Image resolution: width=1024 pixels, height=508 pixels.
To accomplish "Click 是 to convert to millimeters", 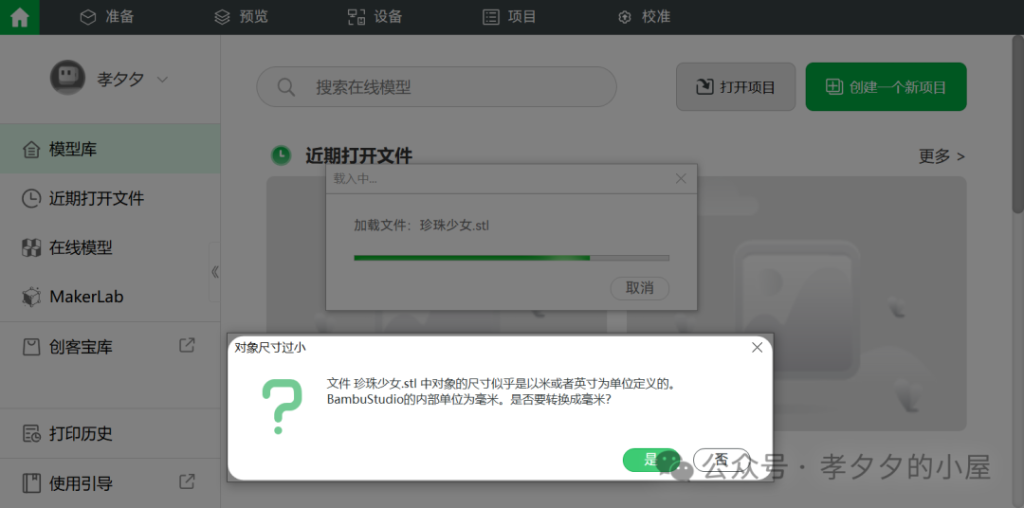I will 651,460.
